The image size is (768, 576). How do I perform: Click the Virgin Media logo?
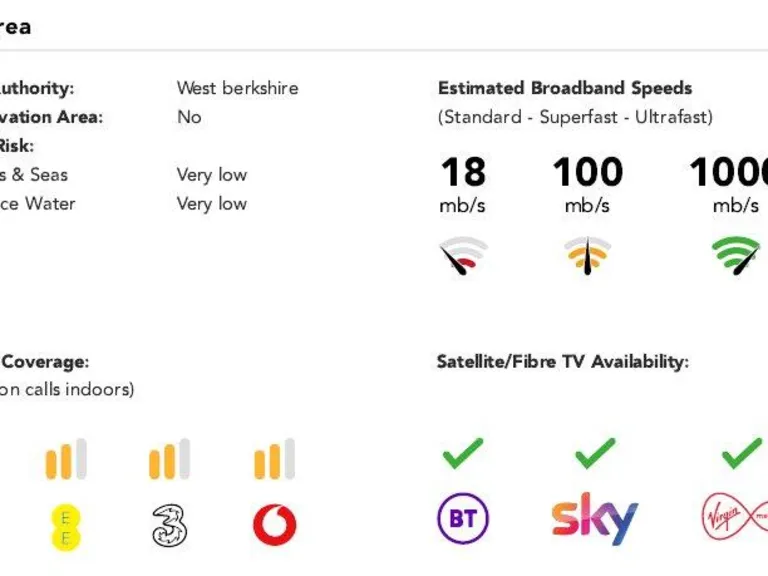tap(735, 518)
